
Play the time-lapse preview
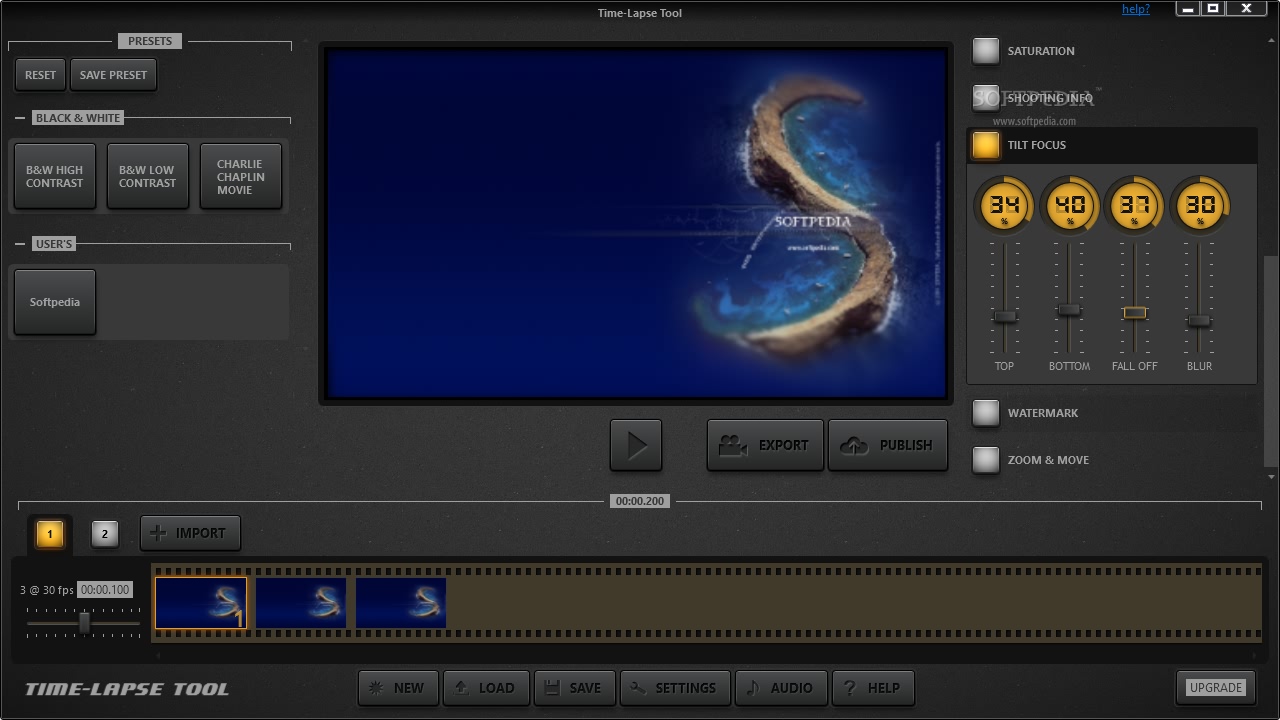click(x=636, y=445)
